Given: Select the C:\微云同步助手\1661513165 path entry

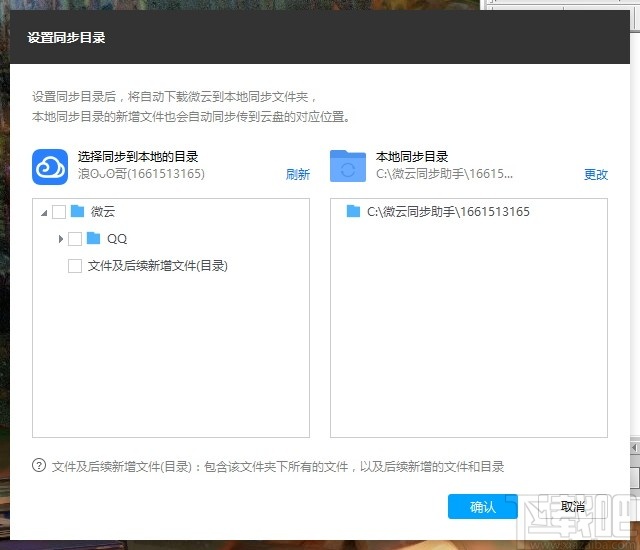Looking at the screenshot, I should [448, 212].
